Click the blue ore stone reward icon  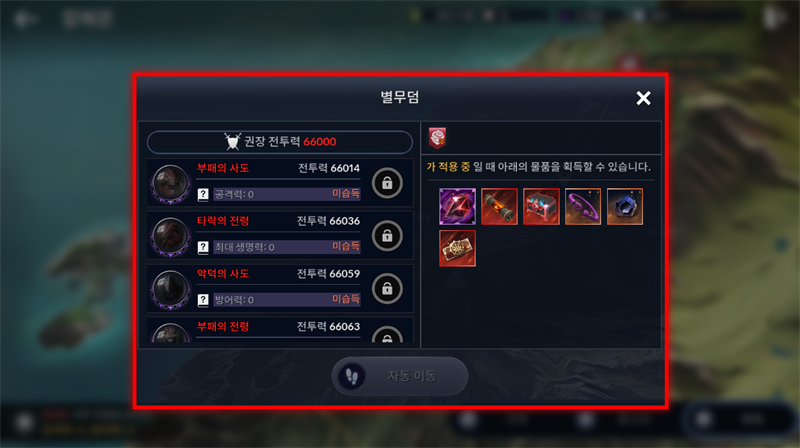pos(625,207)
